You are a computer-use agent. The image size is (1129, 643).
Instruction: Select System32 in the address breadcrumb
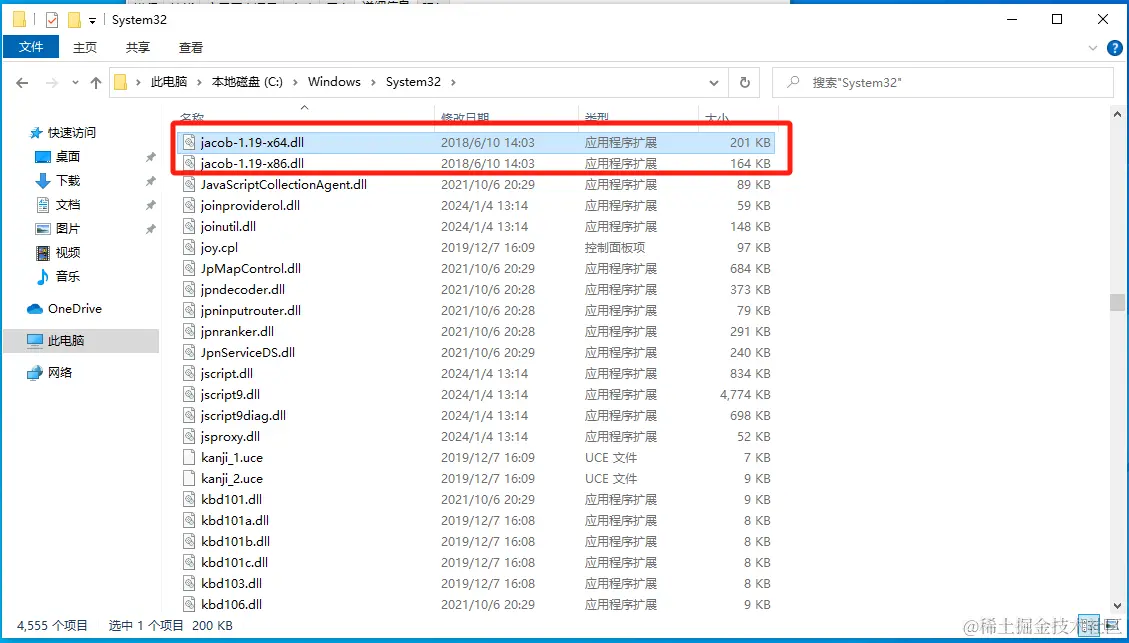pyautogui.click(x=413, y=82)
